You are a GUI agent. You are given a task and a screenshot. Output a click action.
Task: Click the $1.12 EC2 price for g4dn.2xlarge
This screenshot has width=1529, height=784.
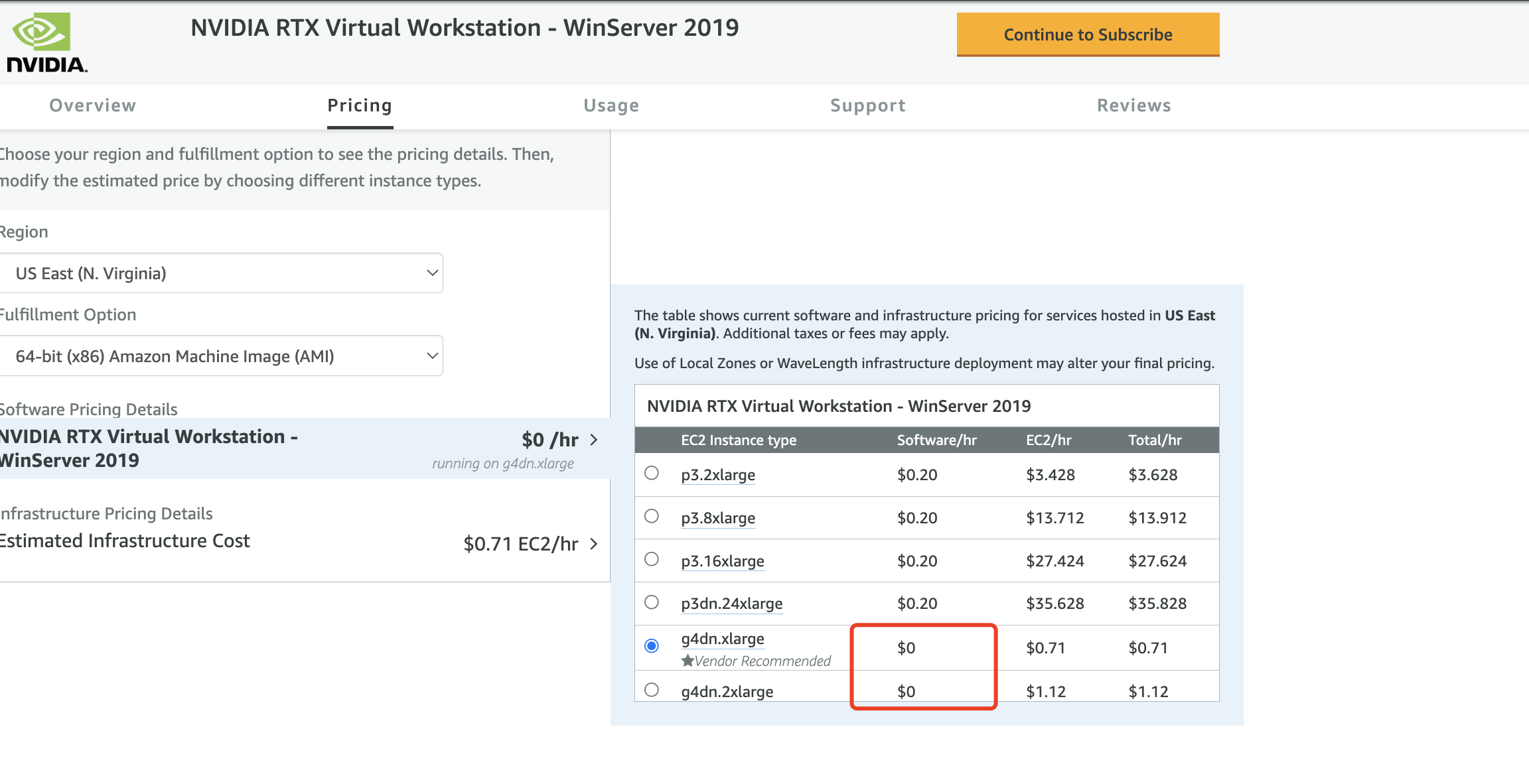click(1046, 692)
